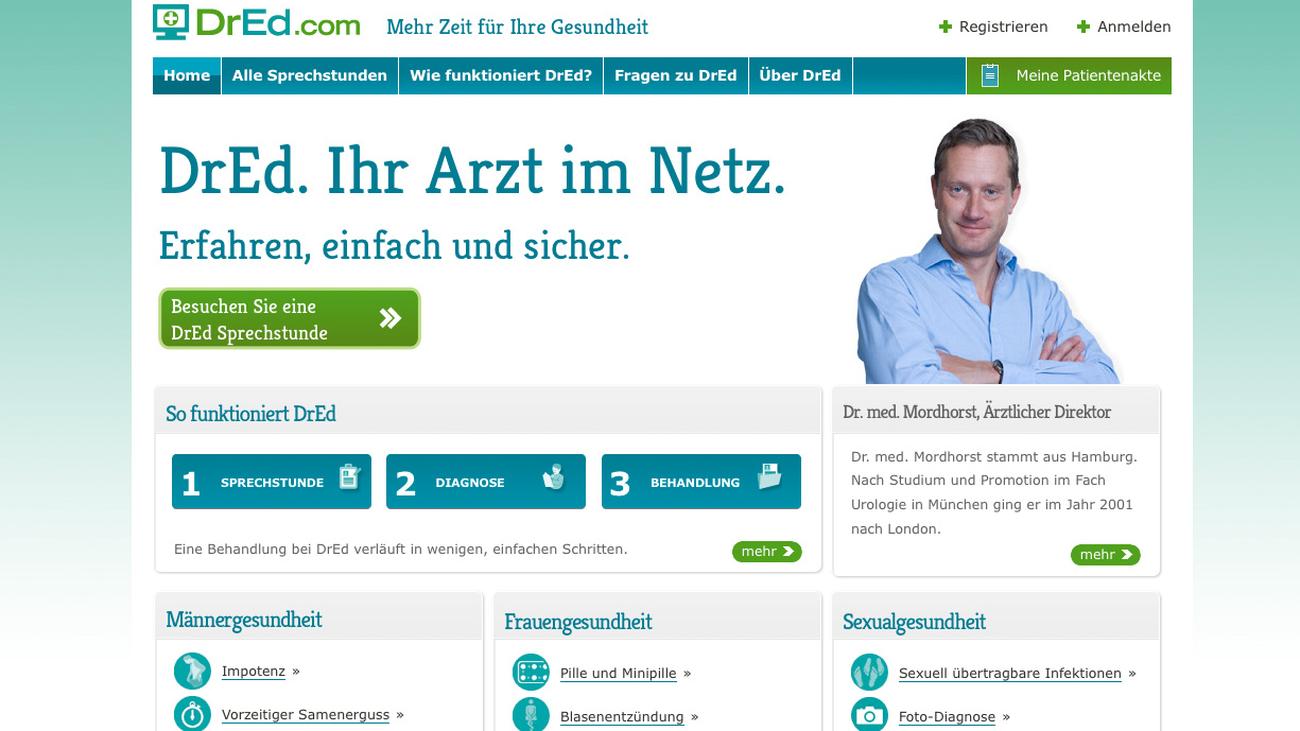
Task: Go to the Fragen zu DrEd tab
Action: tap(676, 76)
